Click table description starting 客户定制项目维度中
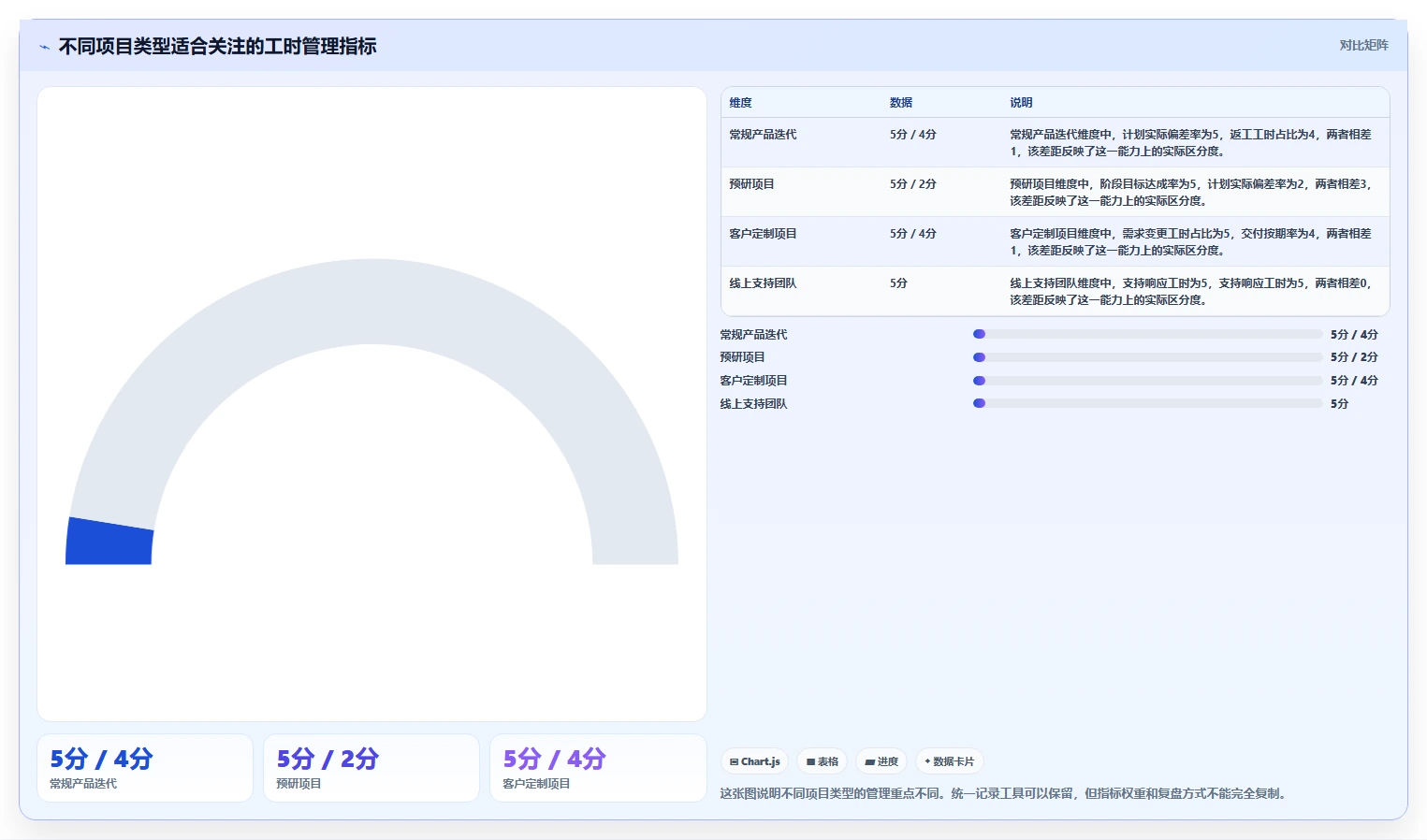The height and width of the screenshot is (840, 1427). click(x=1190, y=242)
